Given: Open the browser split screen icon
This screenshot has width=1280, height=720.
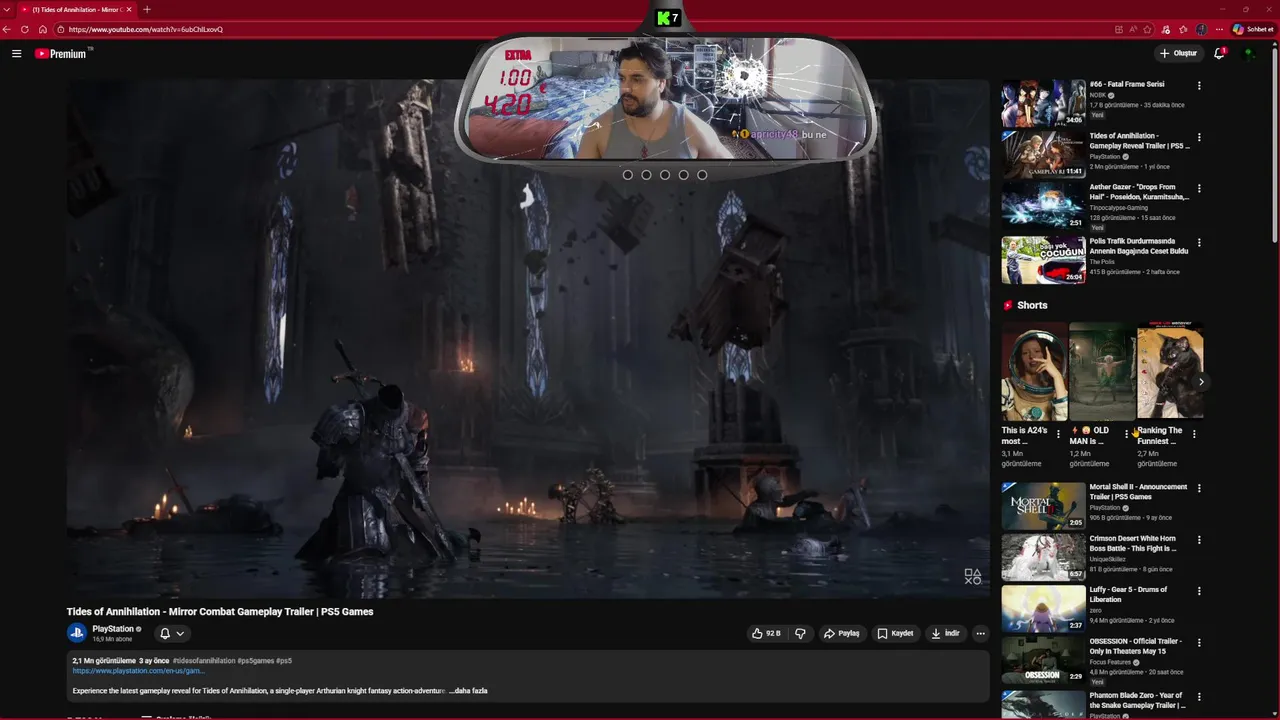Looking at the screenshot, I should [1118, 29].
